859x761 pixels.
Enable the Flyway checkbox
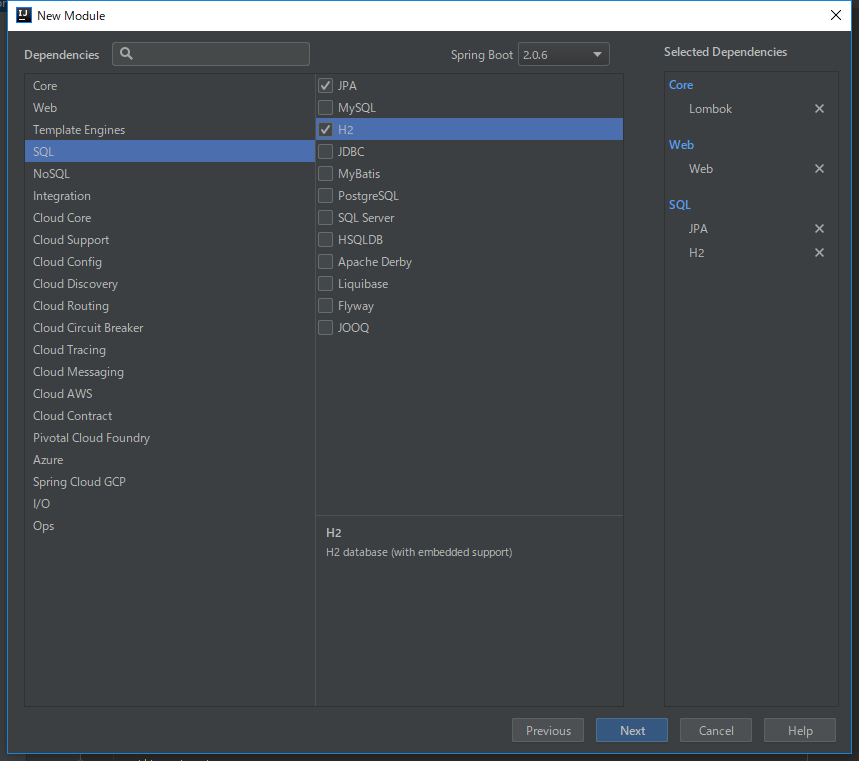pyautogui.click(x=325, y=306)
